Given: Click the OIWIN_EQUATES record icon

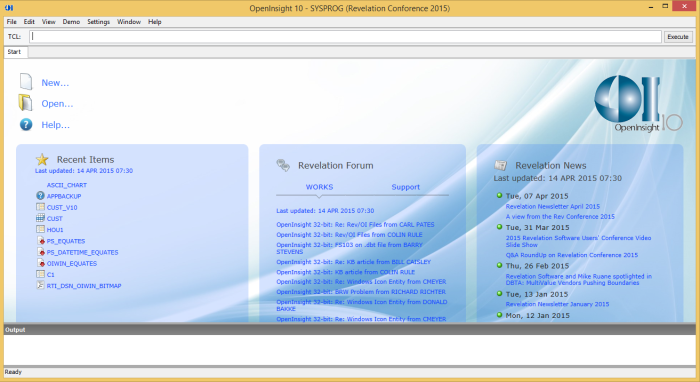Looking at the screenshot, I should [41, 263].
